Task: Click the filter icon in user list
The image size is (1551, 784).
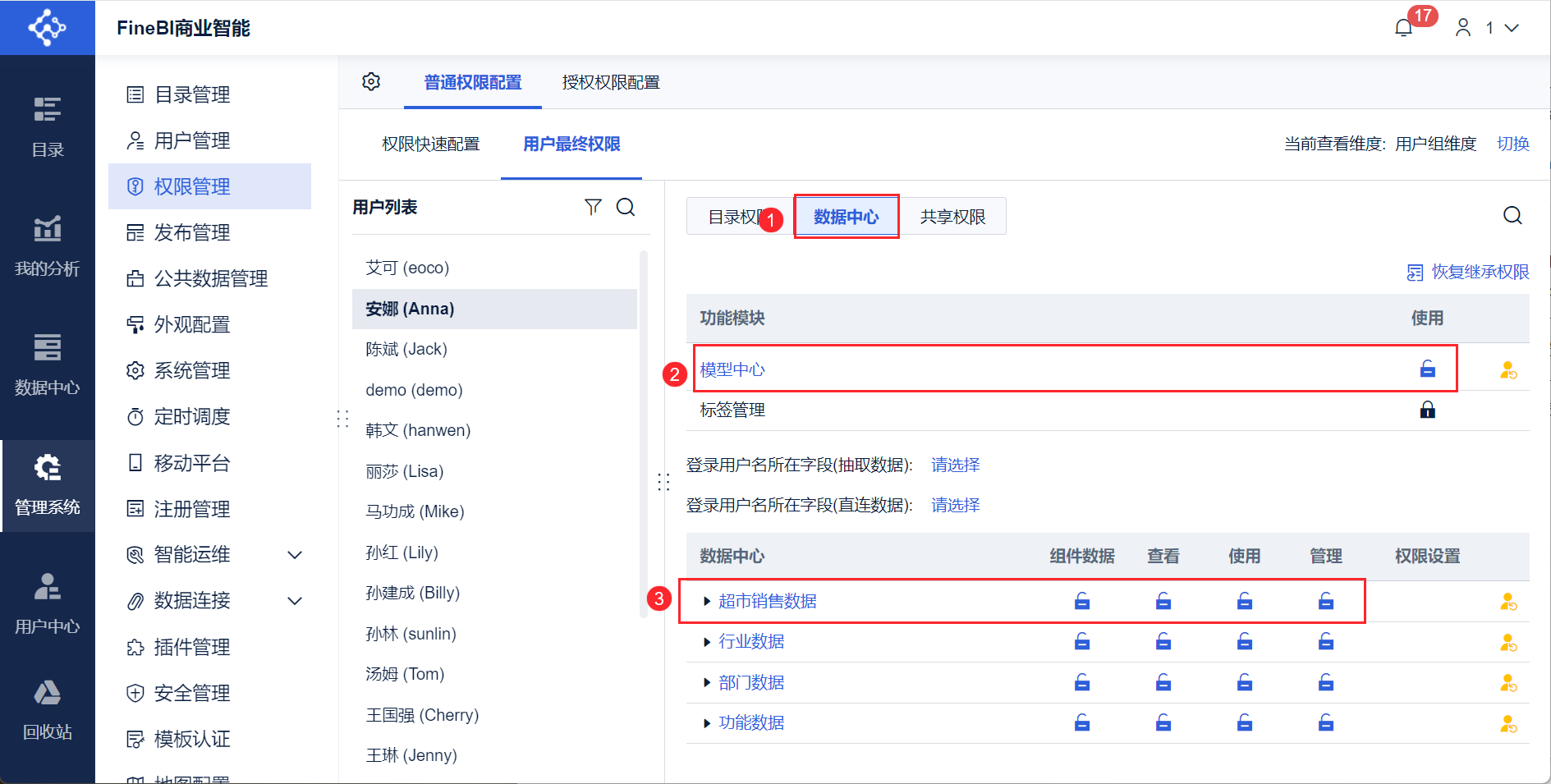Action: click(593, 207)
